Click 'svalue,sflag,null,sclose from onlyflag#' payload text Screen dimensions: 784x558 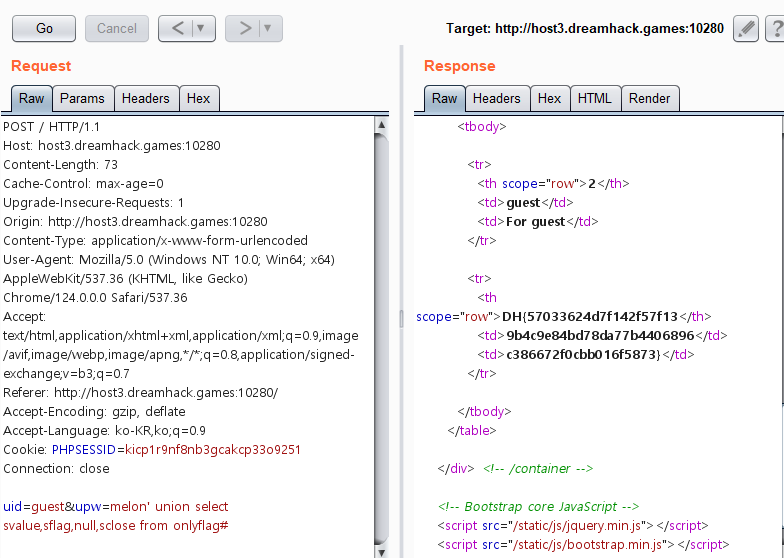coord(116,526)
